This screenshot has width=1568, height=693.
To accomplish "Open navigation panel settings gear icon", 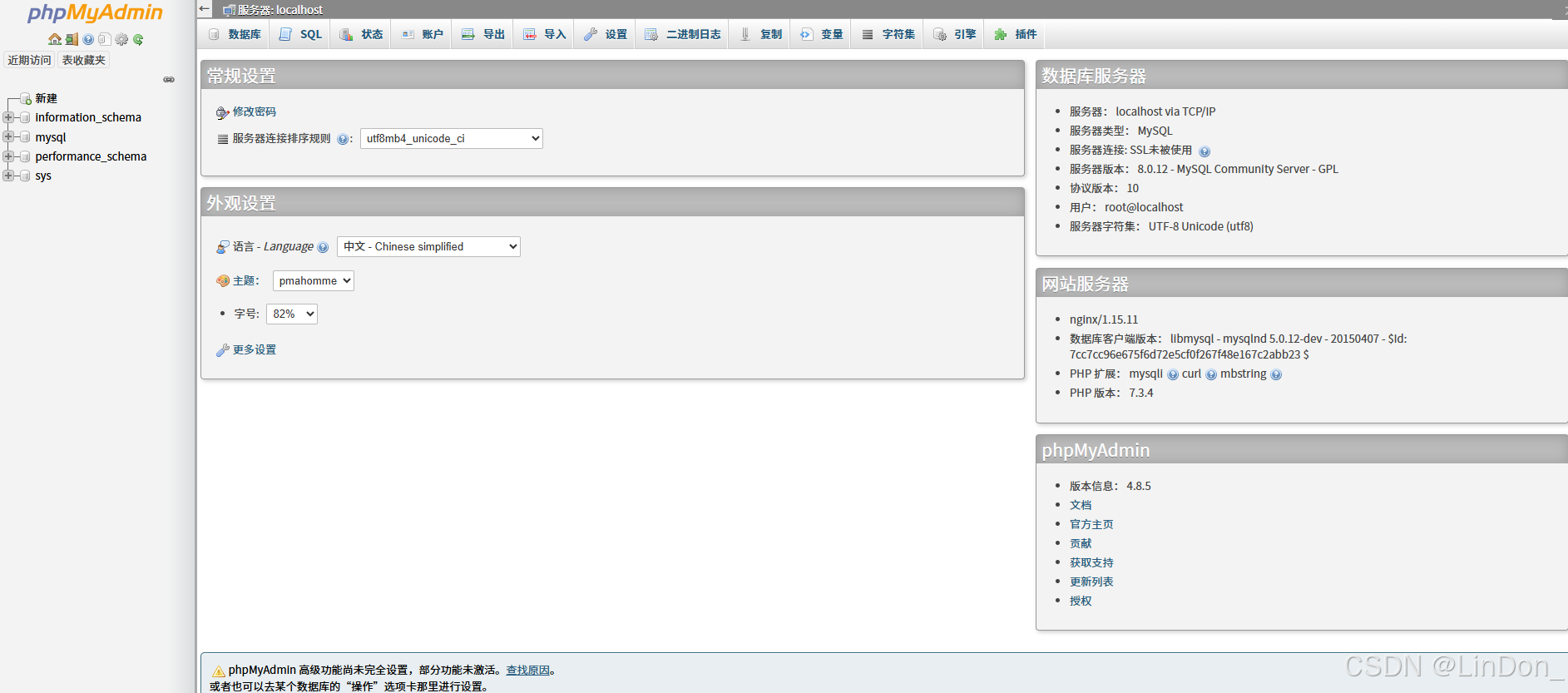I will pos(121,39).
